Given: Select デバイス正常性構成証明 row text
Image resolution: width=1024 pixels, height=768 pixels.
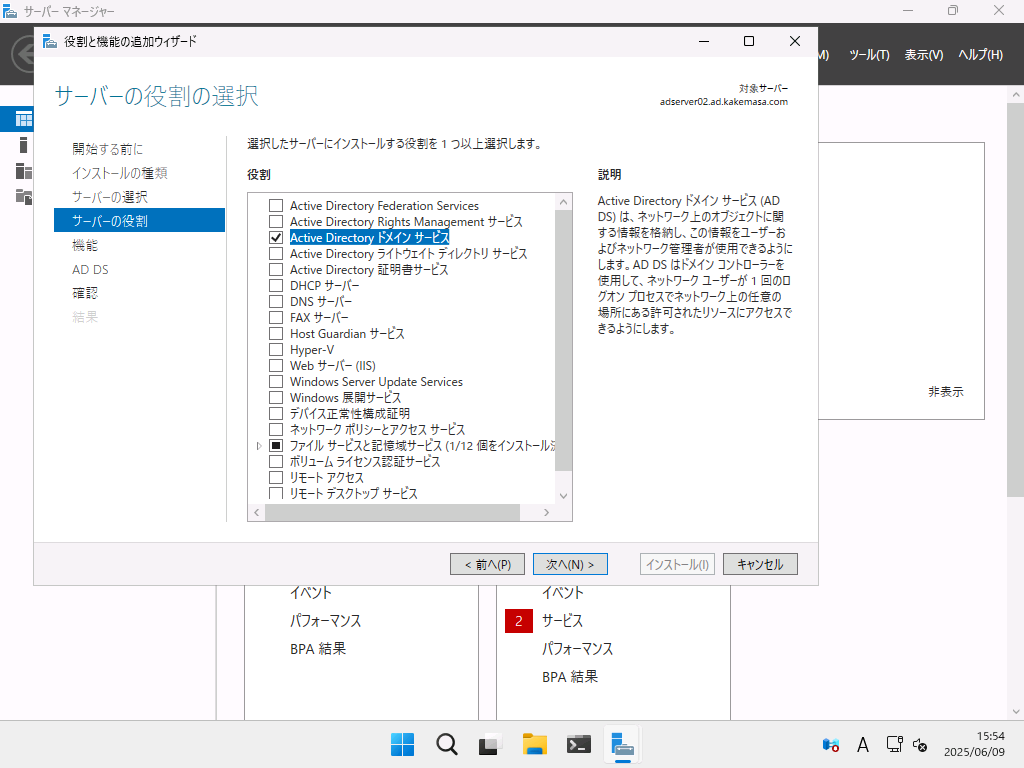Looking at the screenshot, I should pyautogui.click(x=350, y=413).
